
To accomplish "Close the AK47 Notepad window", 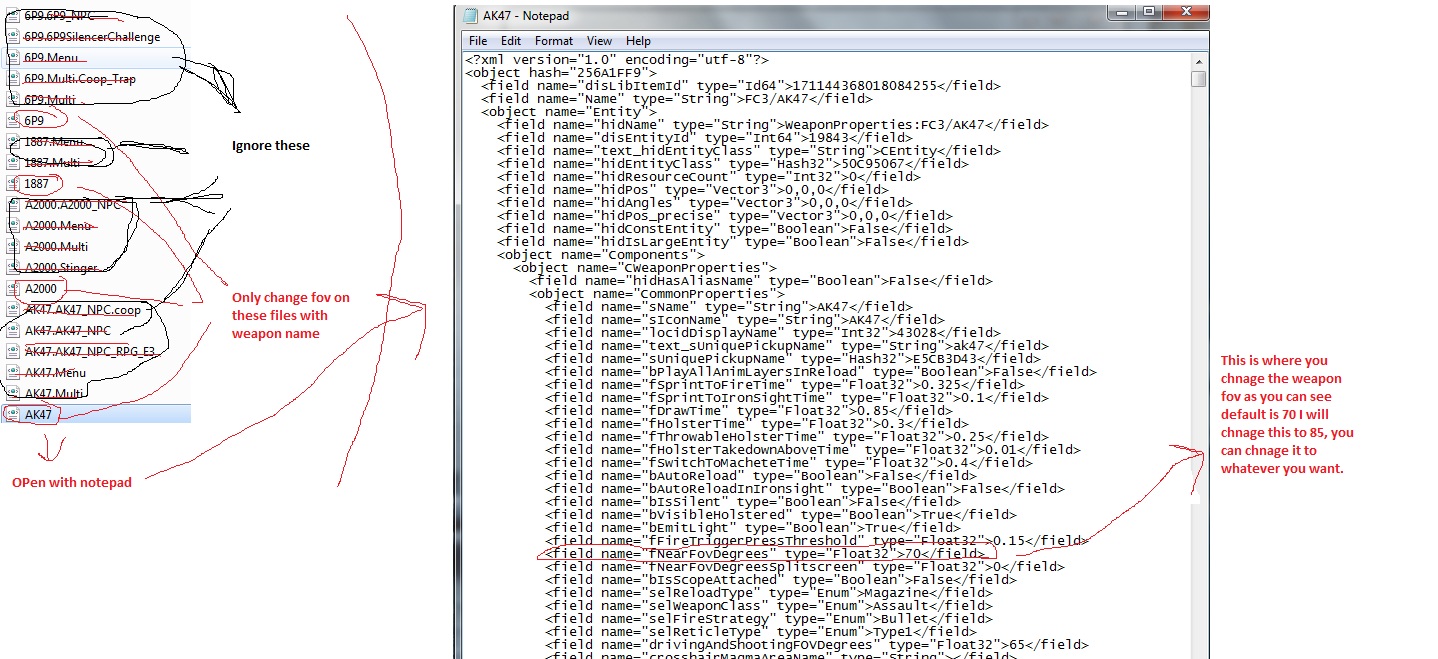I will tap(1185, 12).
